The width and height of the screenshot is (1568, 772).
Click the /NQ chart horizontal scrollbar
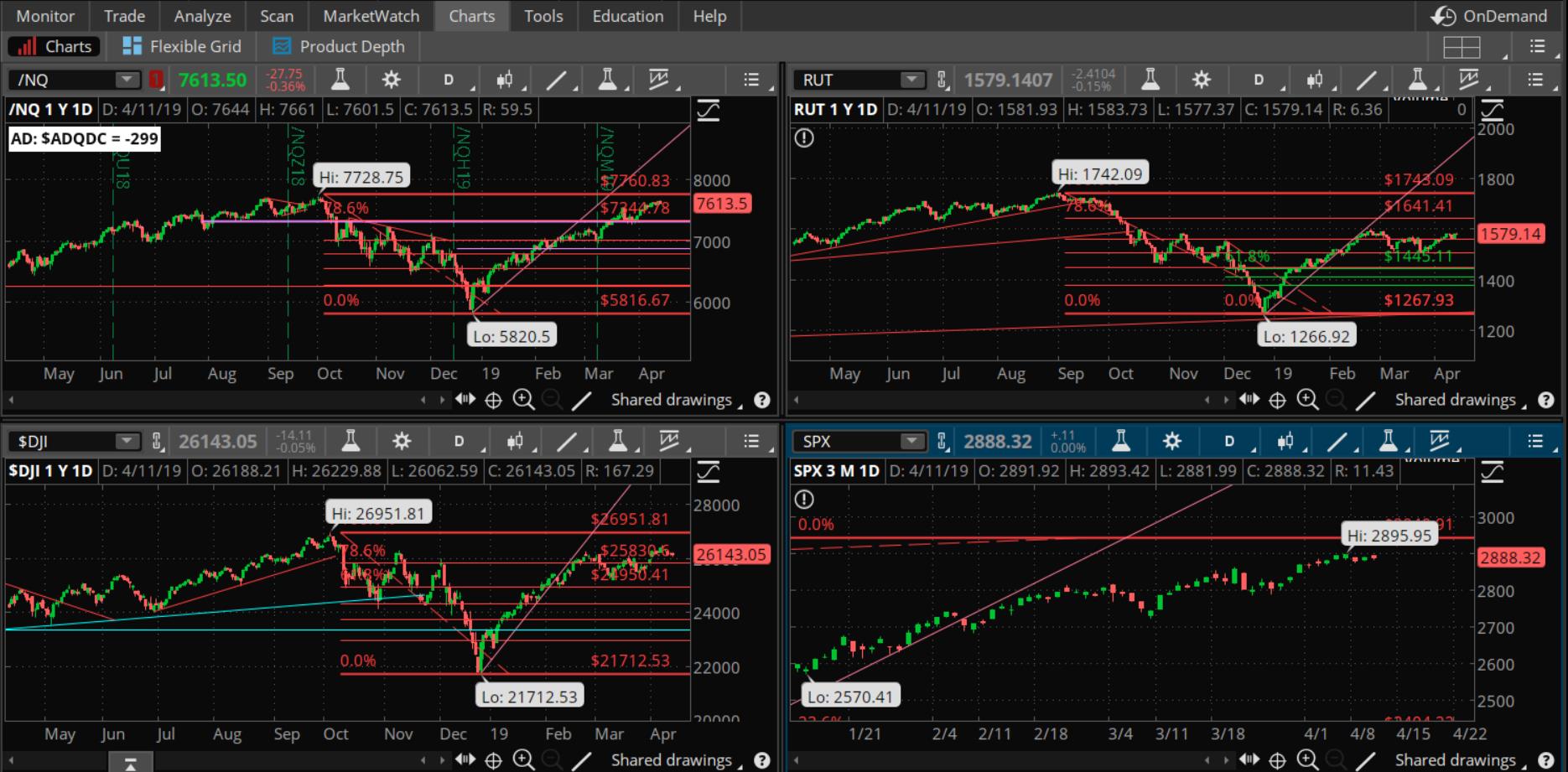215,401
